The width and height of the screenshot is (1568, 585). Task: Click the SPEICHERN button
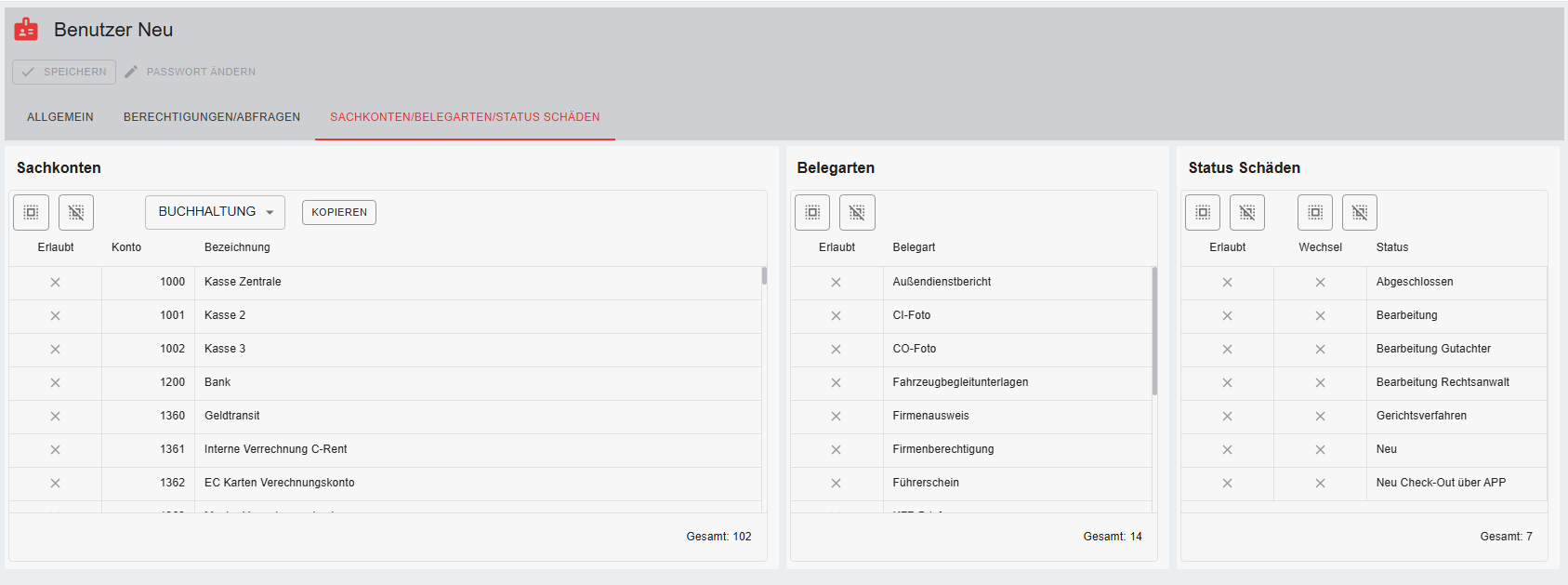[64, 72]
